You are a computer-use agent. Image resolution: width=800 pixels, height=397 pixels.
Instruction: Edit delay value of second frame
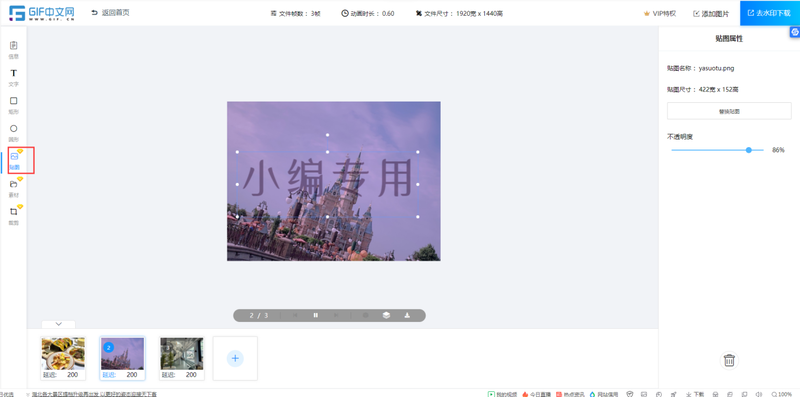click(132, 375)
